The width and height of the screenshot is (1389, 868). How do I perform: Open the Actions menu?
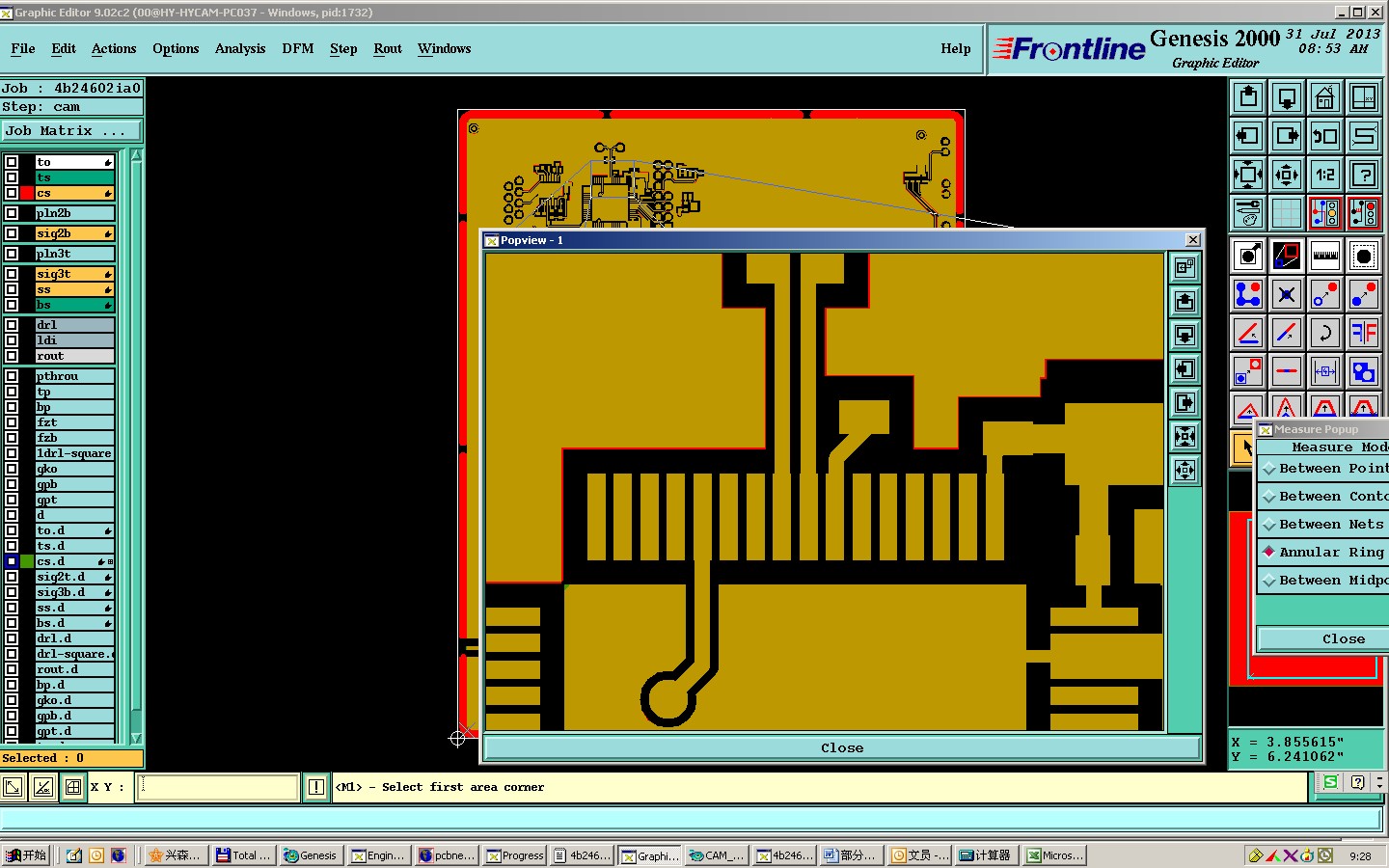[114, 48]
